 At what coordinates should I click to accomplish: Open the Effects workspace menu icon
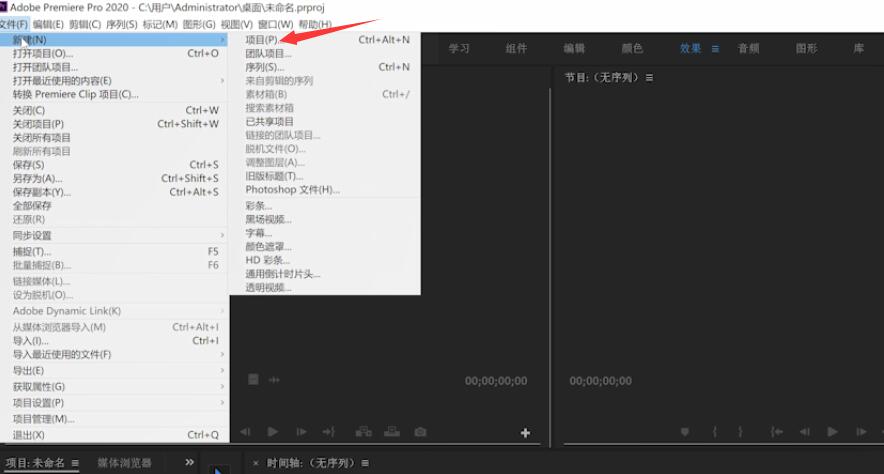click(x=715, y=49)
